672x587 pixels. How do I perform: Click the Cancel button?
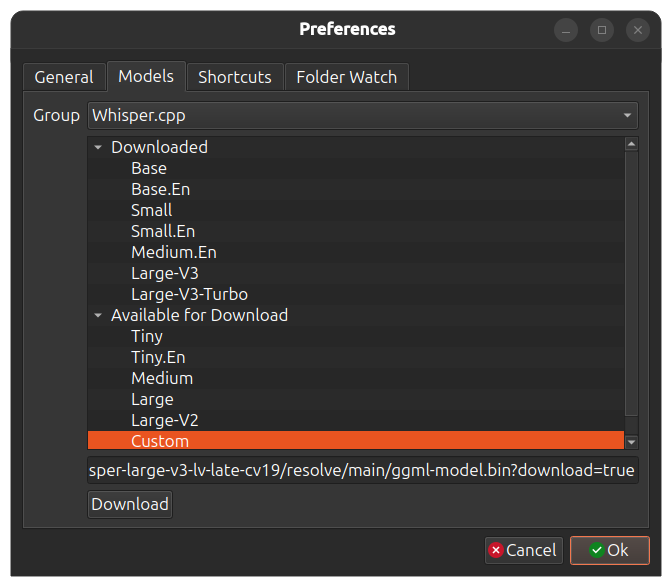point(523,550)
